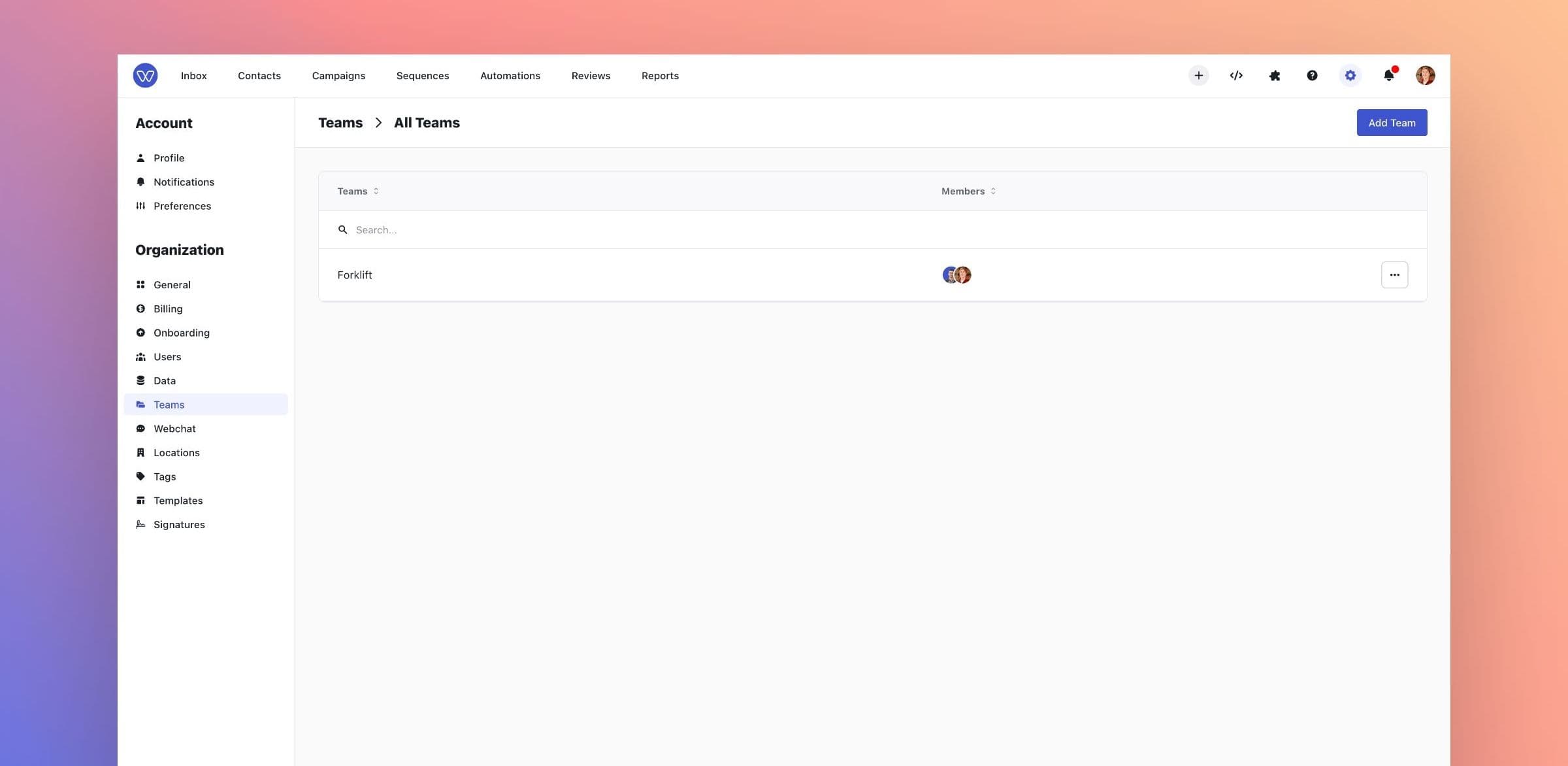Click the settings gear icon
This screenshot has height=766, width=1568.
(x=1350, y=76)
